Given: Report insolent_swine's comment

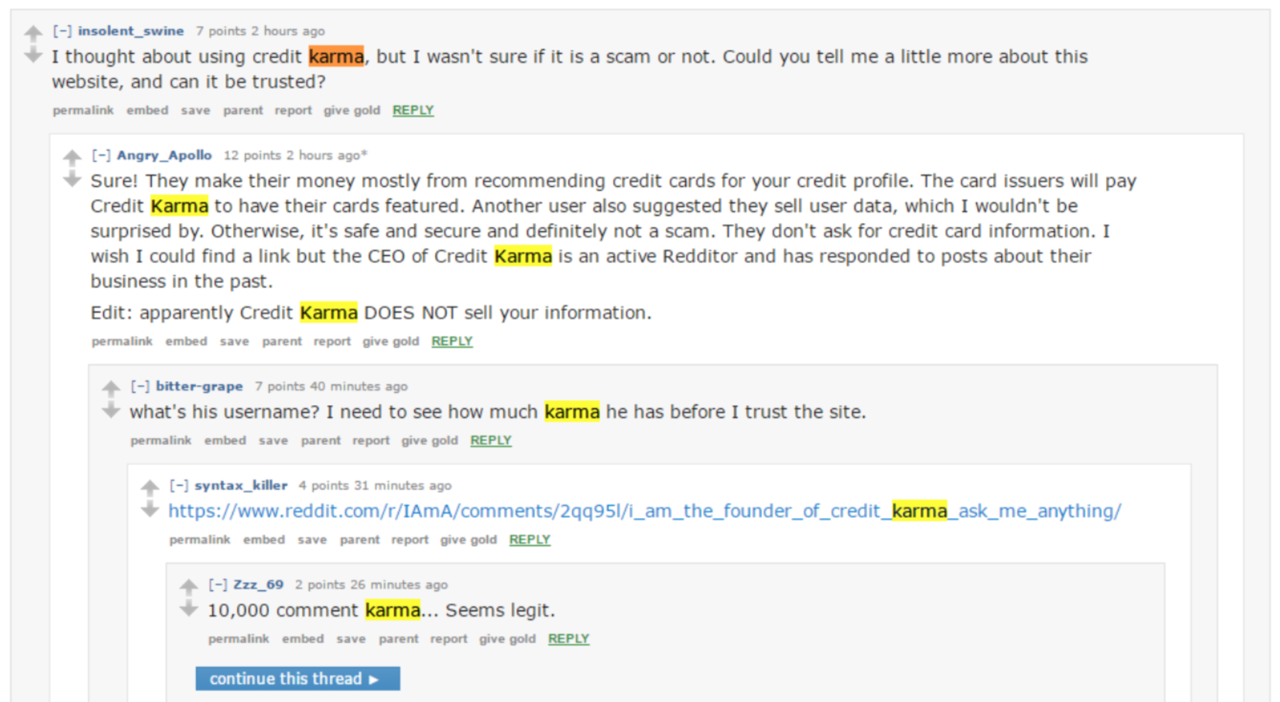Looking at the screenshot, I should pos(293,110).
